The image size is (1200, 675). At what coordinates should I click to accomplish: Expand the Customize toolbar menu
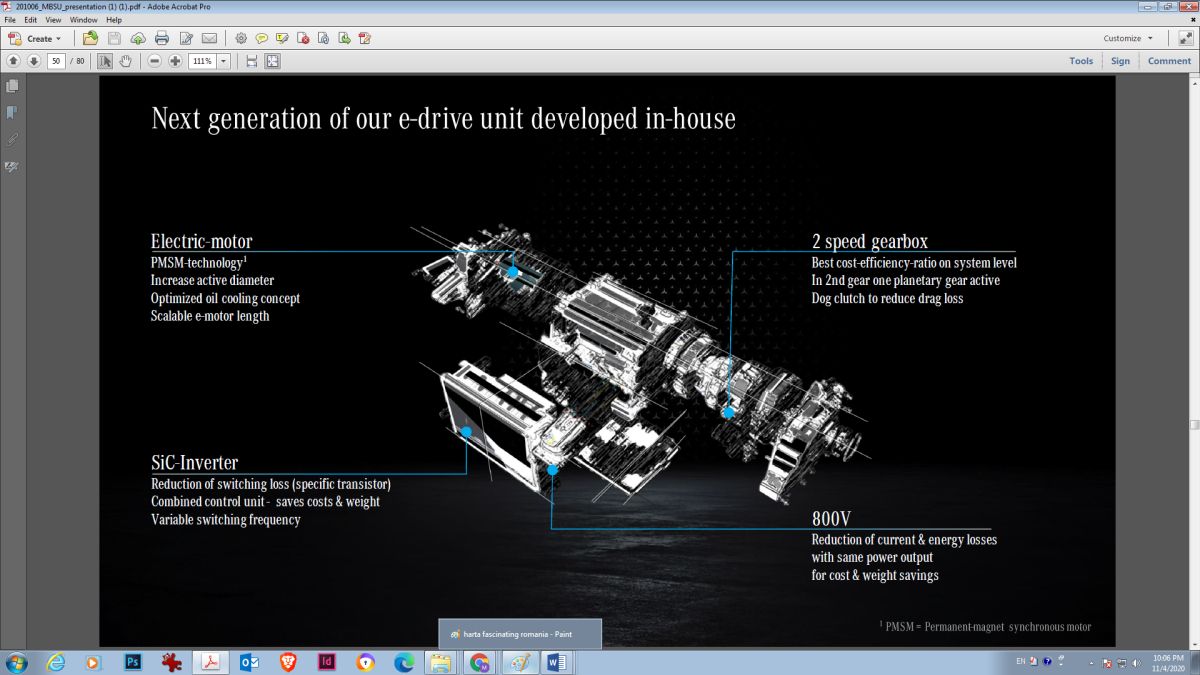point(1128,38)
